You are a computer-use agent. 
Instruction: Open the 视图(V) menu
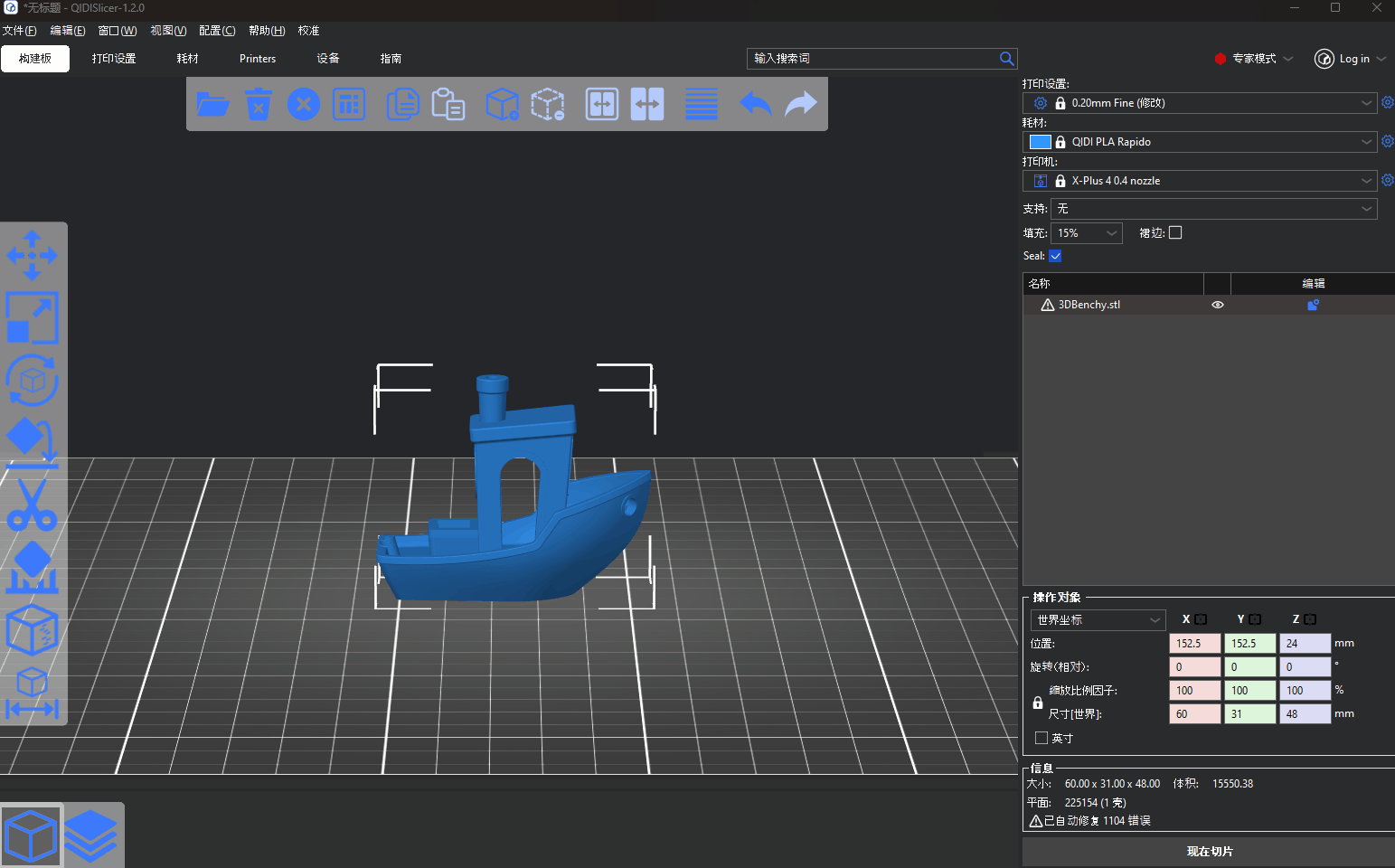click(168, 31)
